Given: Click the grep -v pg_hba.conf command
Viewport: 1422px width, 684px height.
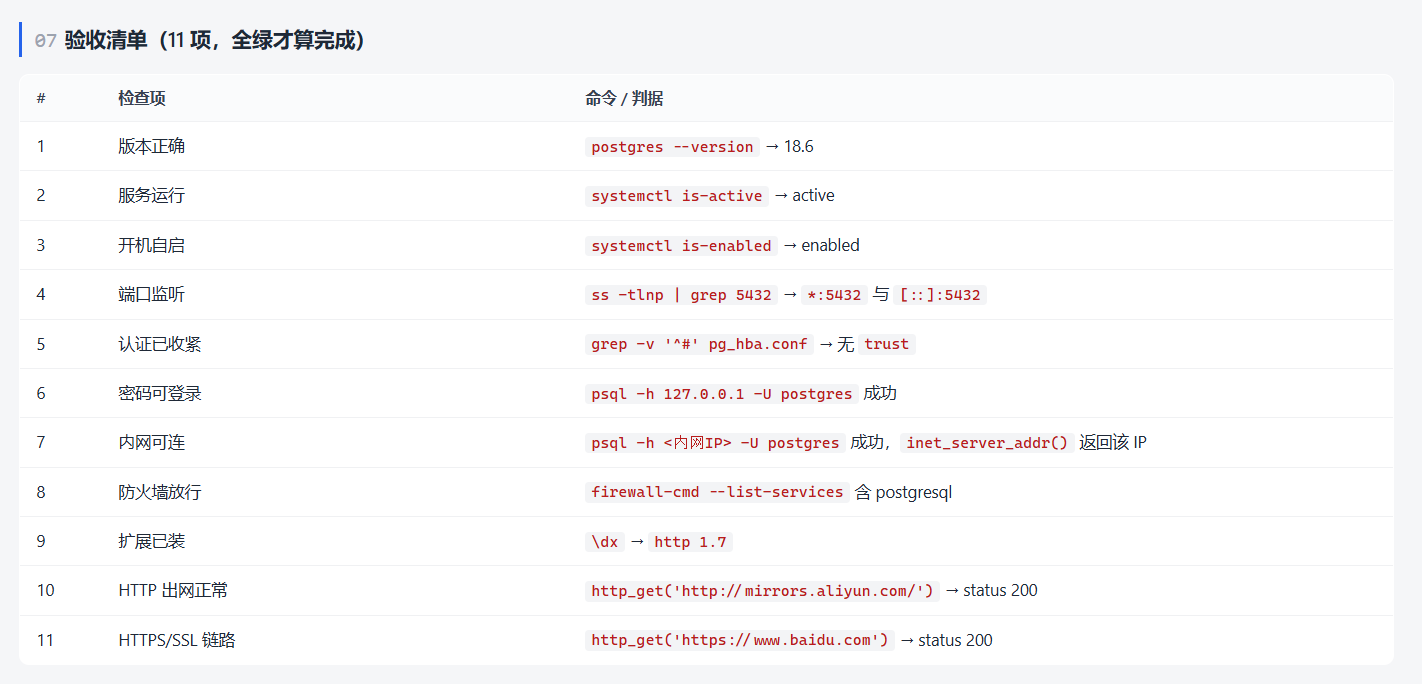Looking at the screenshot, I should point(699,344).
